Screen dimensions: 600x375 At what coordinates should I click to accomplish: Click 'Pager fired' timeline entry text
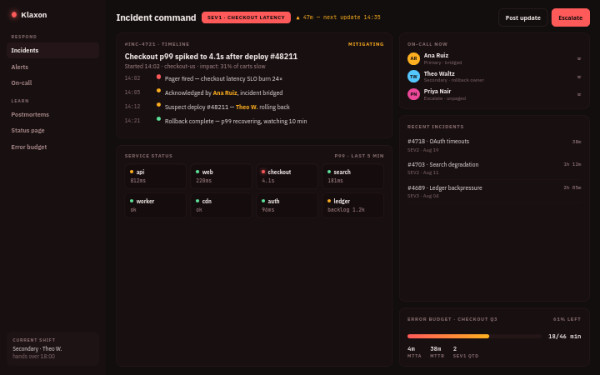pyautogui.click(x=223, y=79)
